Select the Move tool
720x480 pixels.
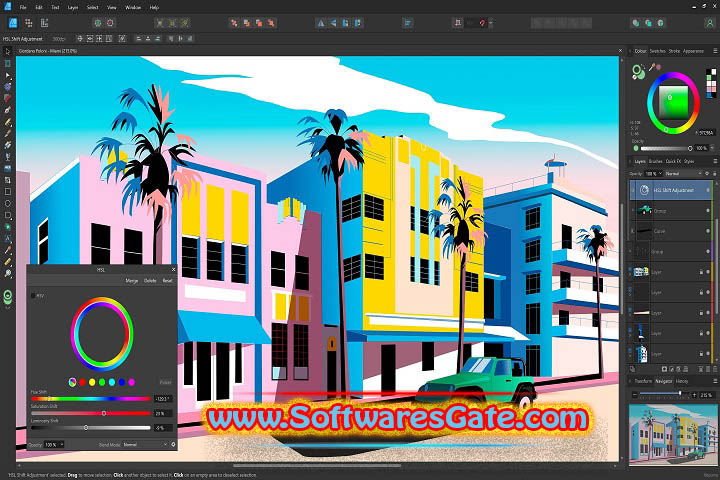(7, 51)
